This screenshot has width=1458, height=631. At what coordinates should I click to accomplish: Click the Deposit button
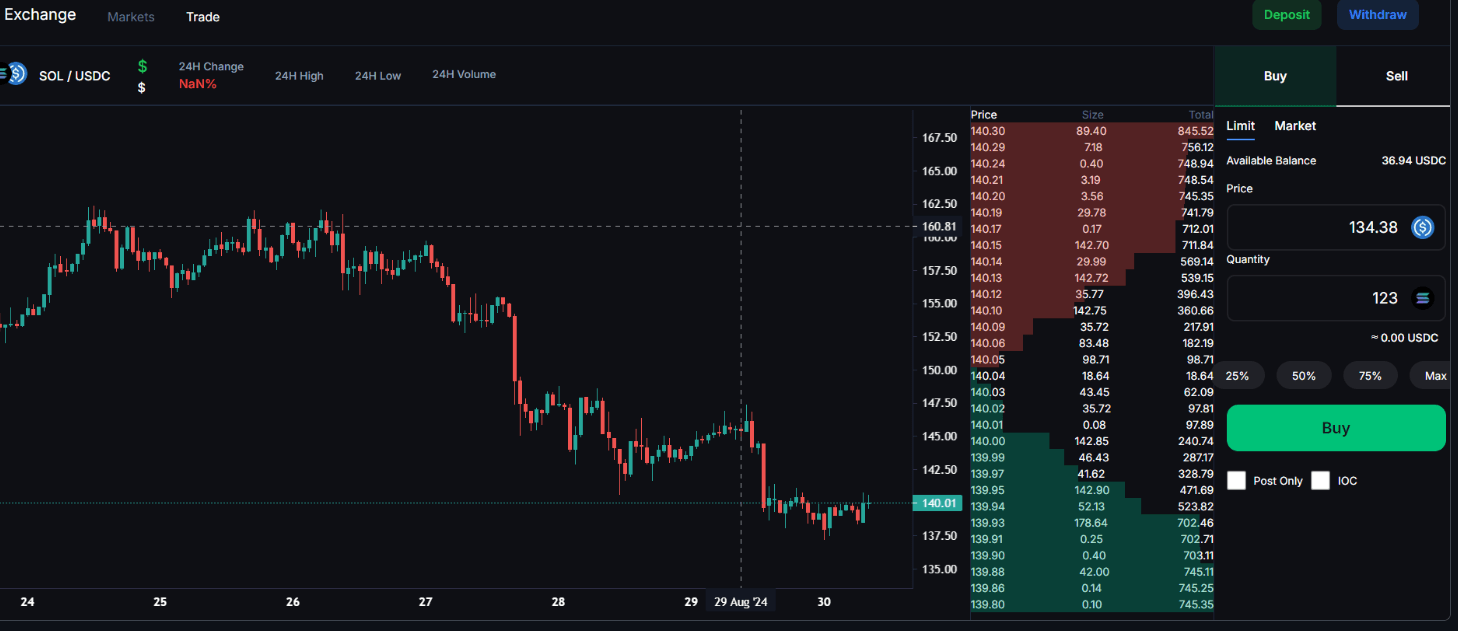pos(1287,15)
